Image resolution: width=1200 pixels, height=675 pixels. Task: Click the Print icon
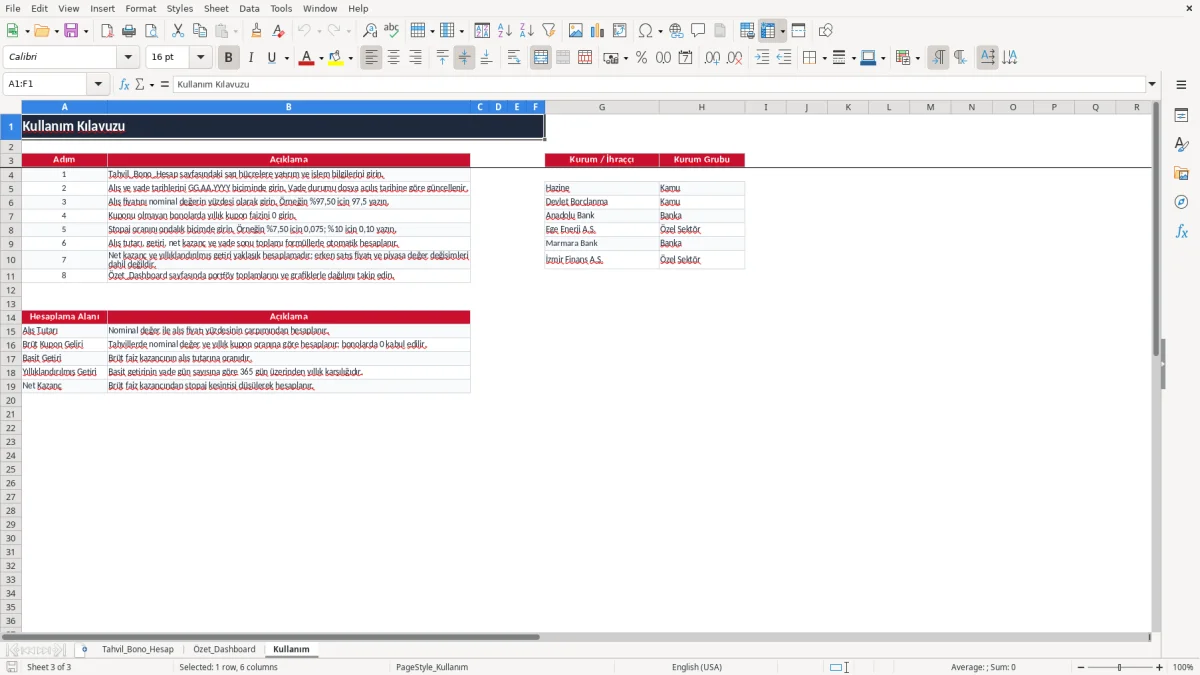(129, 31)
